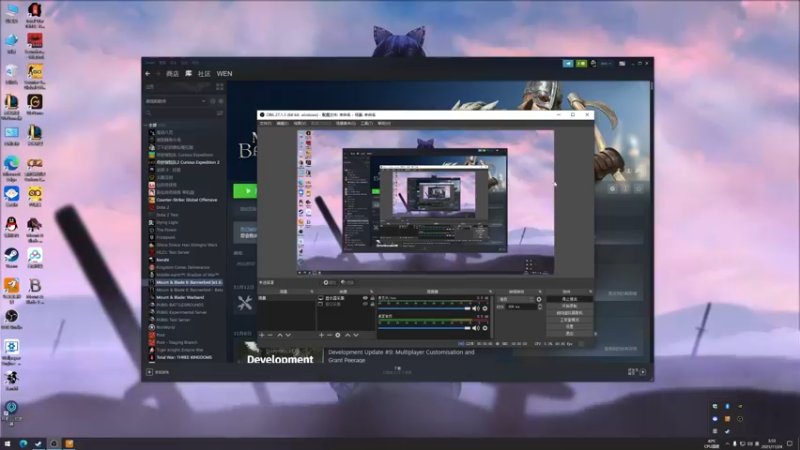The width and height of the screenshot is (800, 450).
Task: Favorite Bannerlord with the star icon
Action: tap(639, 189)
